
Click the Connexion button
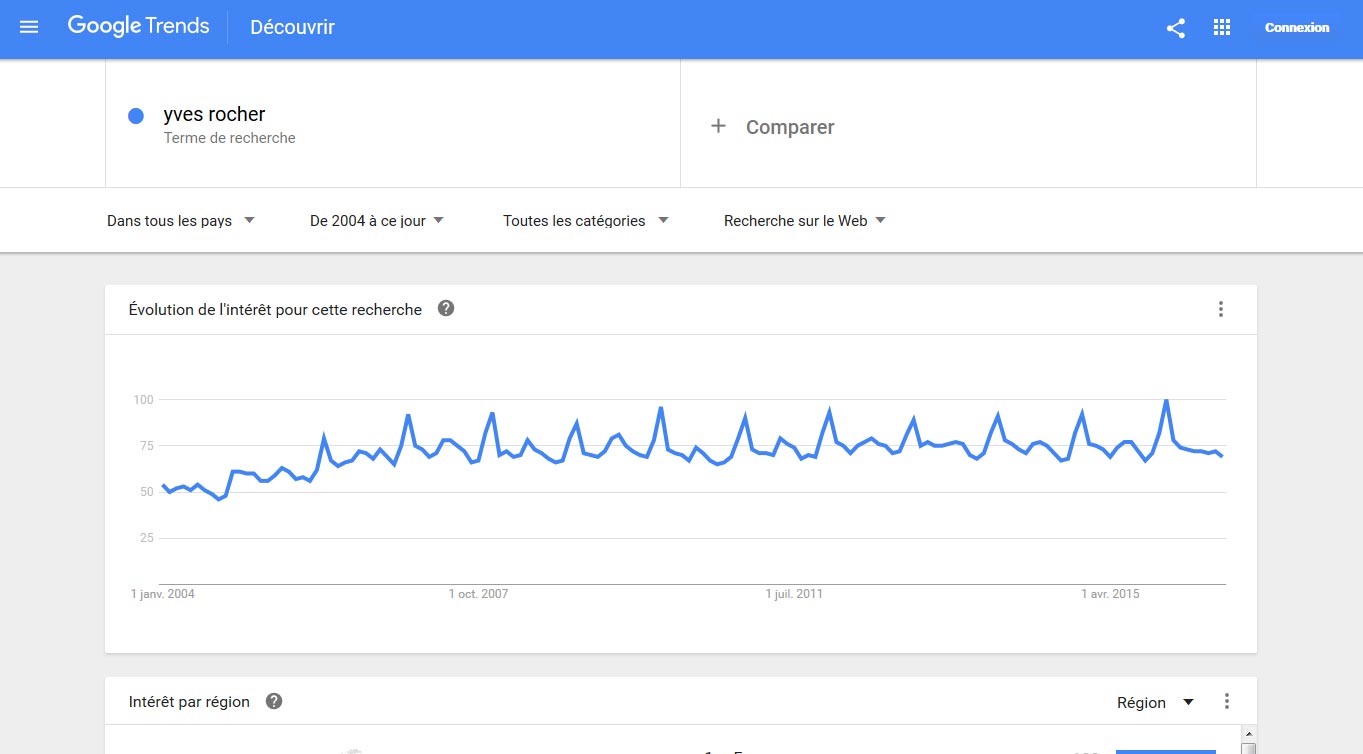1297,28
